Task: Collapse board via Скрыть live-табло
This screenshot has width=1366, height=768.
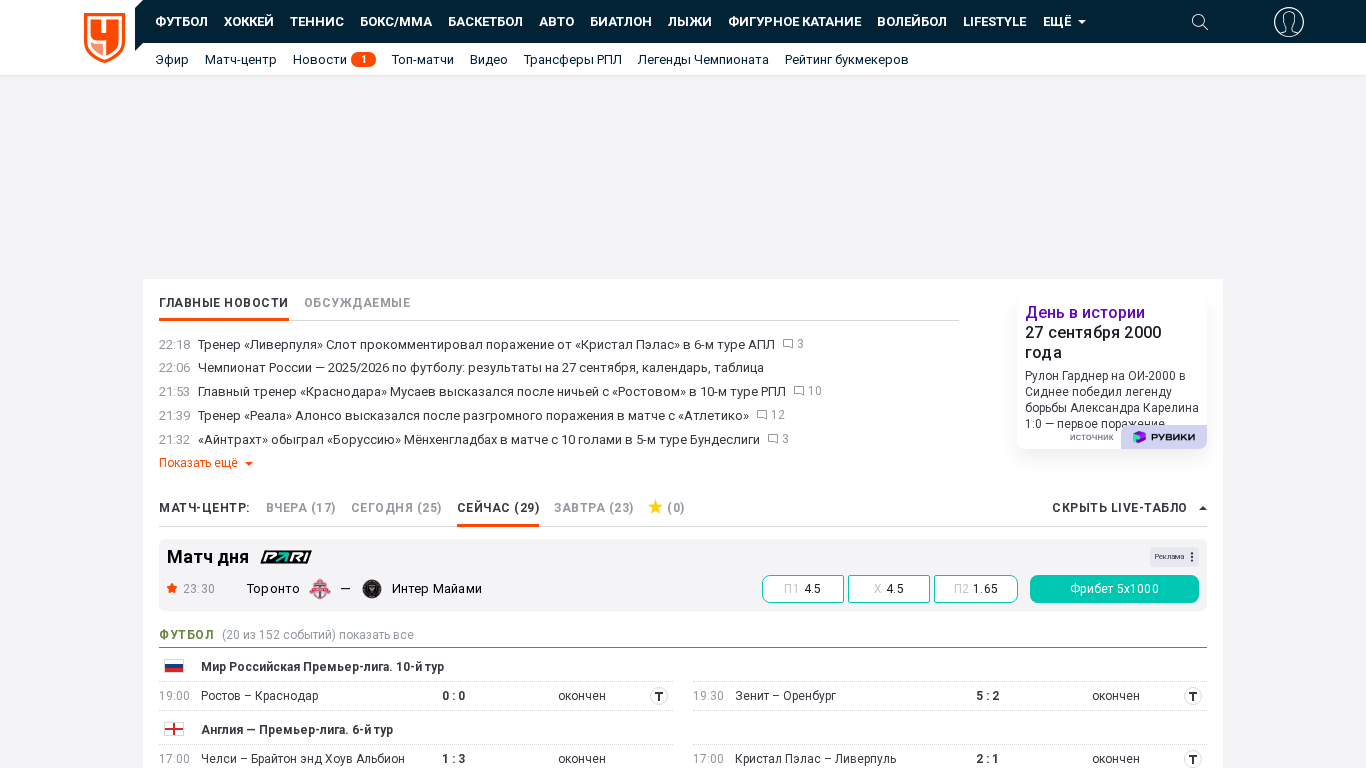Action: point(1129,508)
